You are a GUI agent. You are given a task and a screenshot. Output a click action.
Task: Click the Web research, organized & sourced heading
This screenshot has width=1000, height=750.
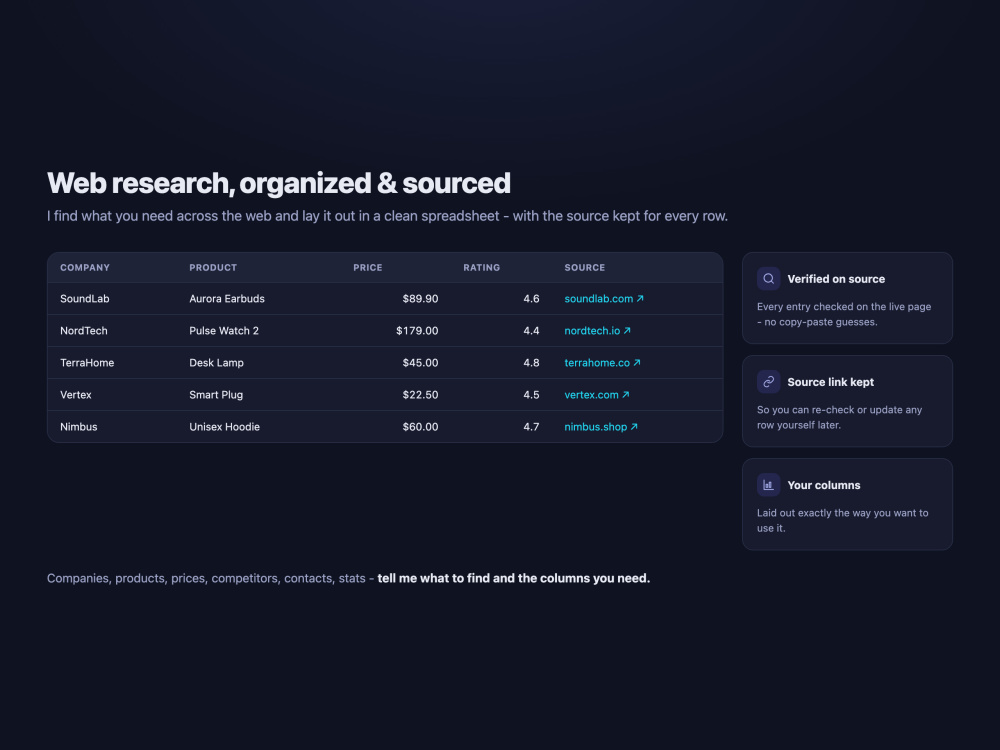pyautogui.click(x=279, y=183)
